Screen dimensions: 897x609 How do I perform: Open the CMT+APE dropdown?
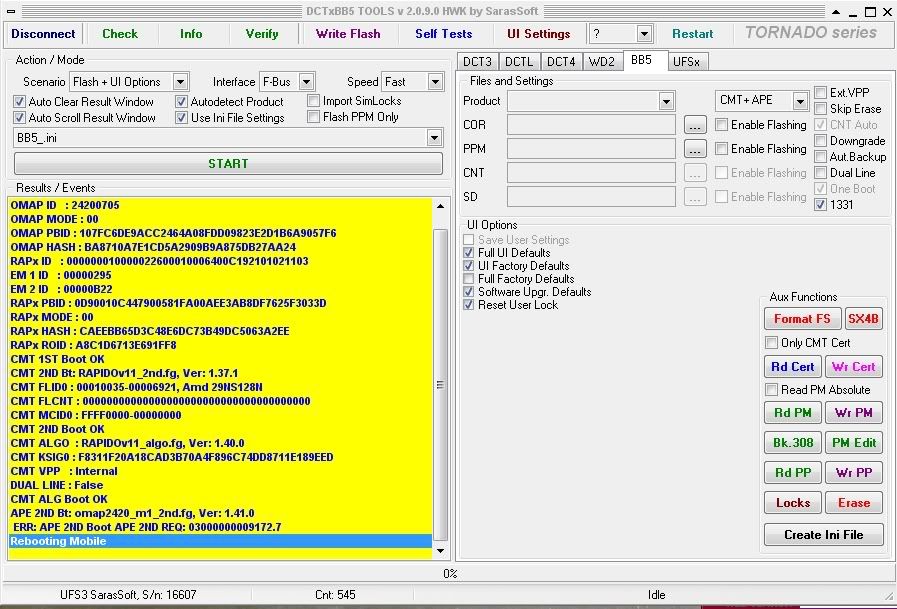(800, 101)
